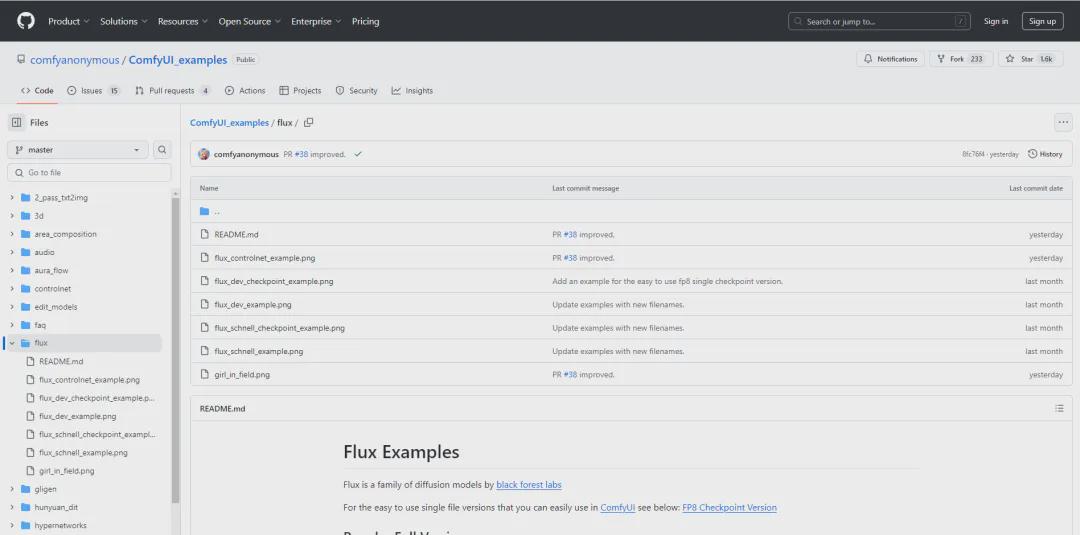The image size is (1080, 535).
Task: Open the Pull requests tab
Action: [x=172, y=91]
